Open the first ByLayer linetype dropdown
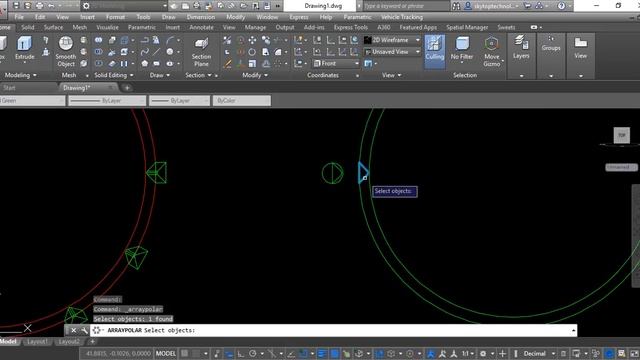This screenshot has width=640, height=360. click(107, 100)
